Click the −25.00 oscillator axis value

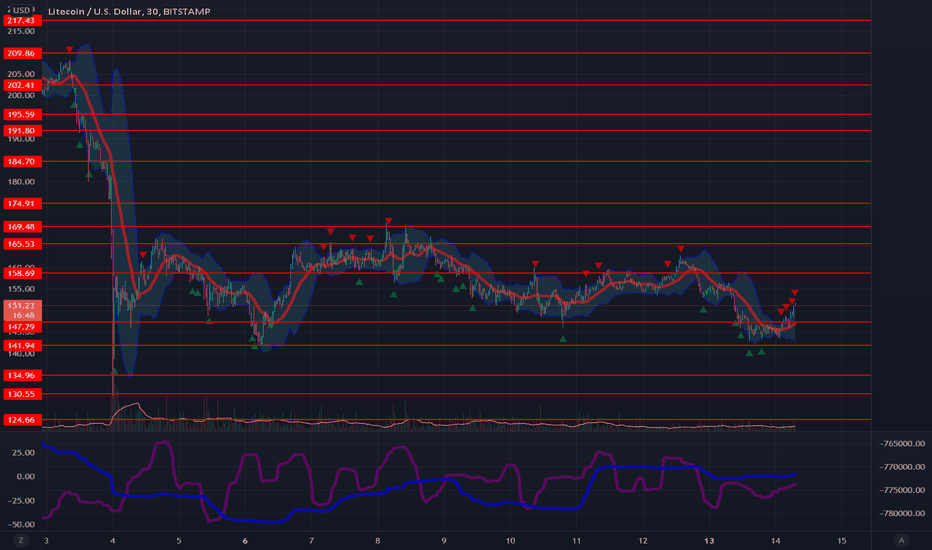pos(21,501)
